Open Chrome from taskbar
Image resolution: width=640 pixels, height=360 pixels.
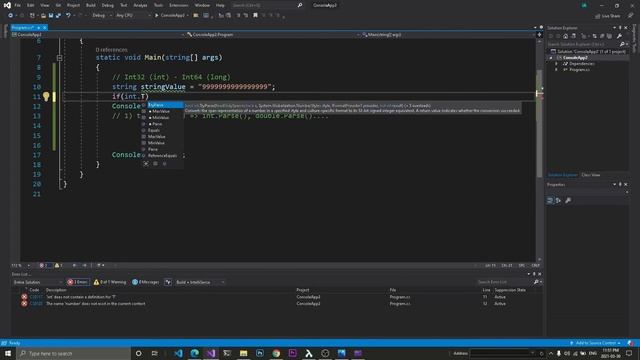pos(276,353)
